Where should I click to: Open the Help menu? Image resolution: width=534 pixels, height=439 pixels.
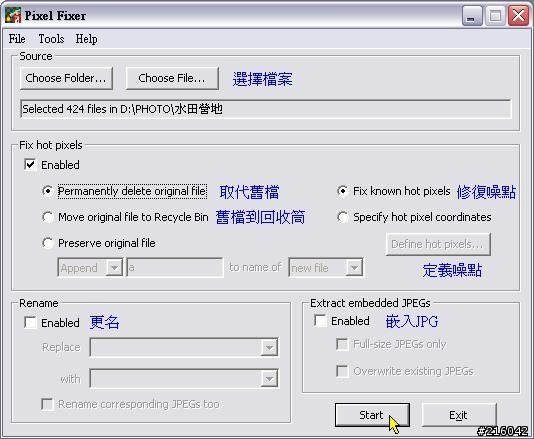click(x=86, y=39)
